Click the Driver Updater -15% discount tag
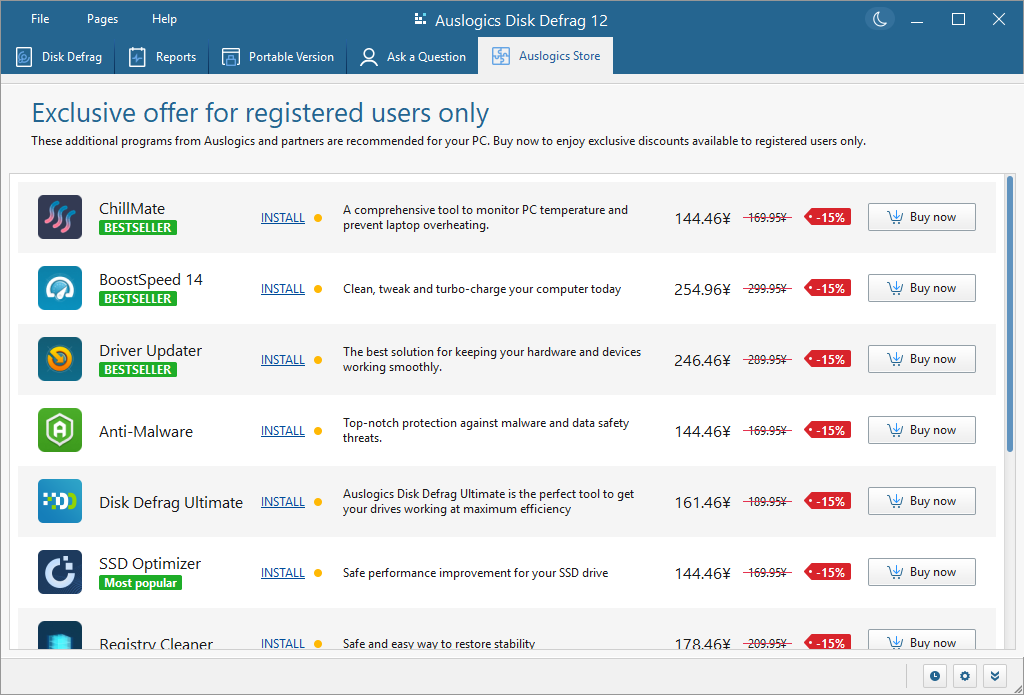This screenshot has width=1024, height=695. tap(827, 360)
